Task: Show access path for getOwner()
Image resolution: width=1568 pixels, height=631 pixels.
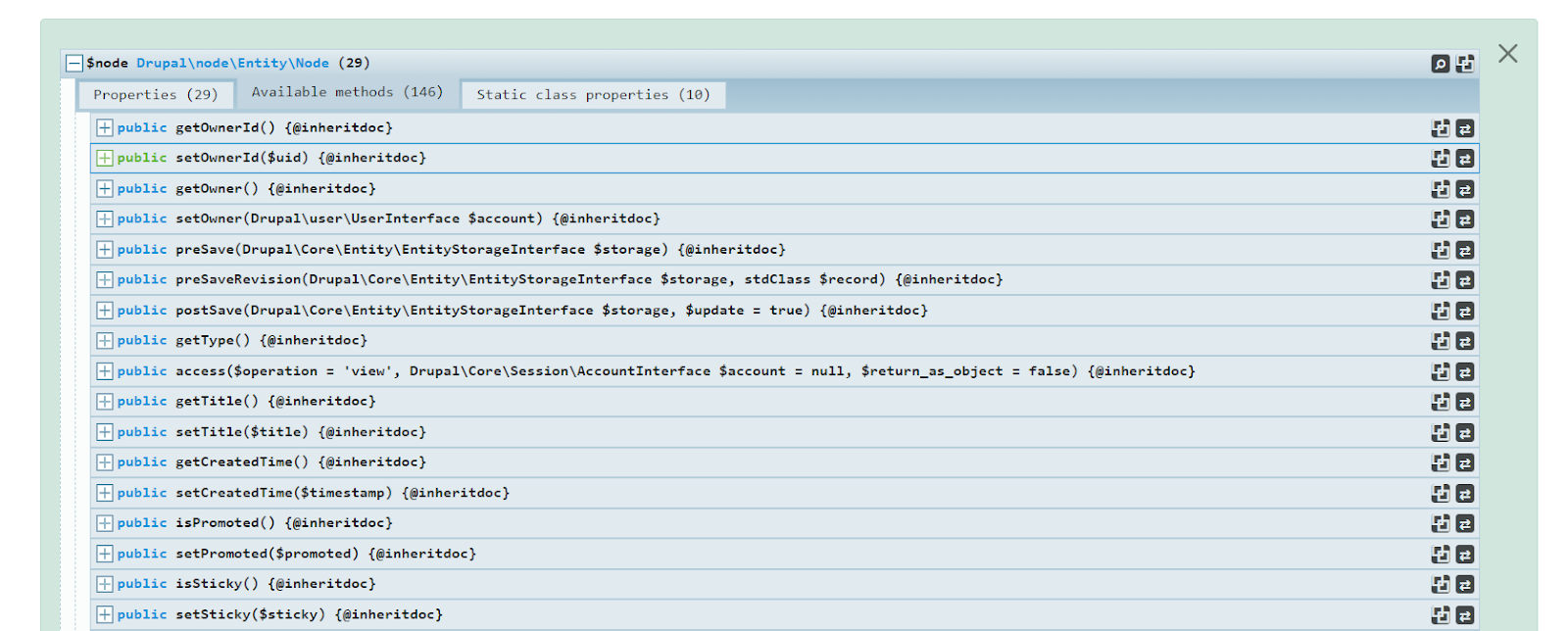Action: [1465, 189]
